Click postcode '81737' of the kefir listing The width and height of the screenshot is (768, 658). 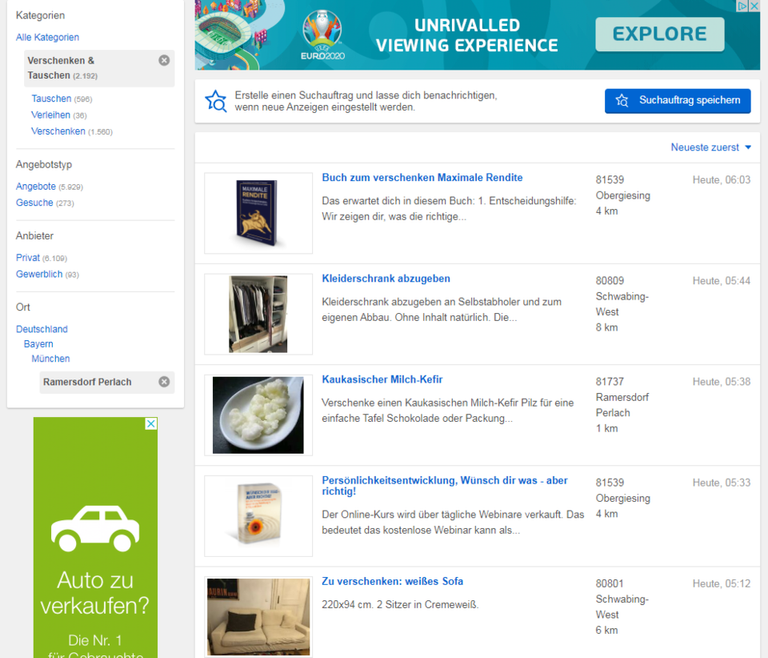point(609,382)
